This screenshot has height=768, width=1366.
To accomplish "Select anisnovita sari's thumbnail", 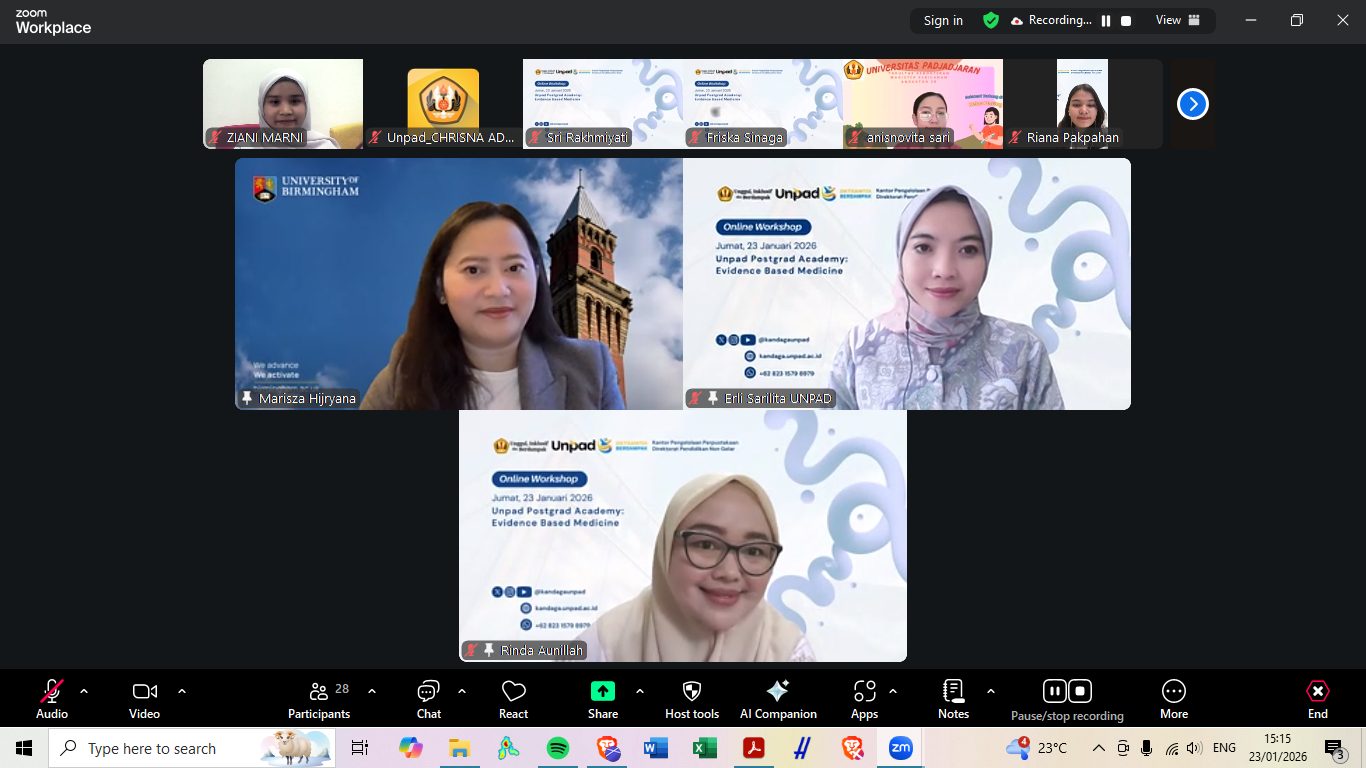I will pyautogui.click(x=923, y=104).
